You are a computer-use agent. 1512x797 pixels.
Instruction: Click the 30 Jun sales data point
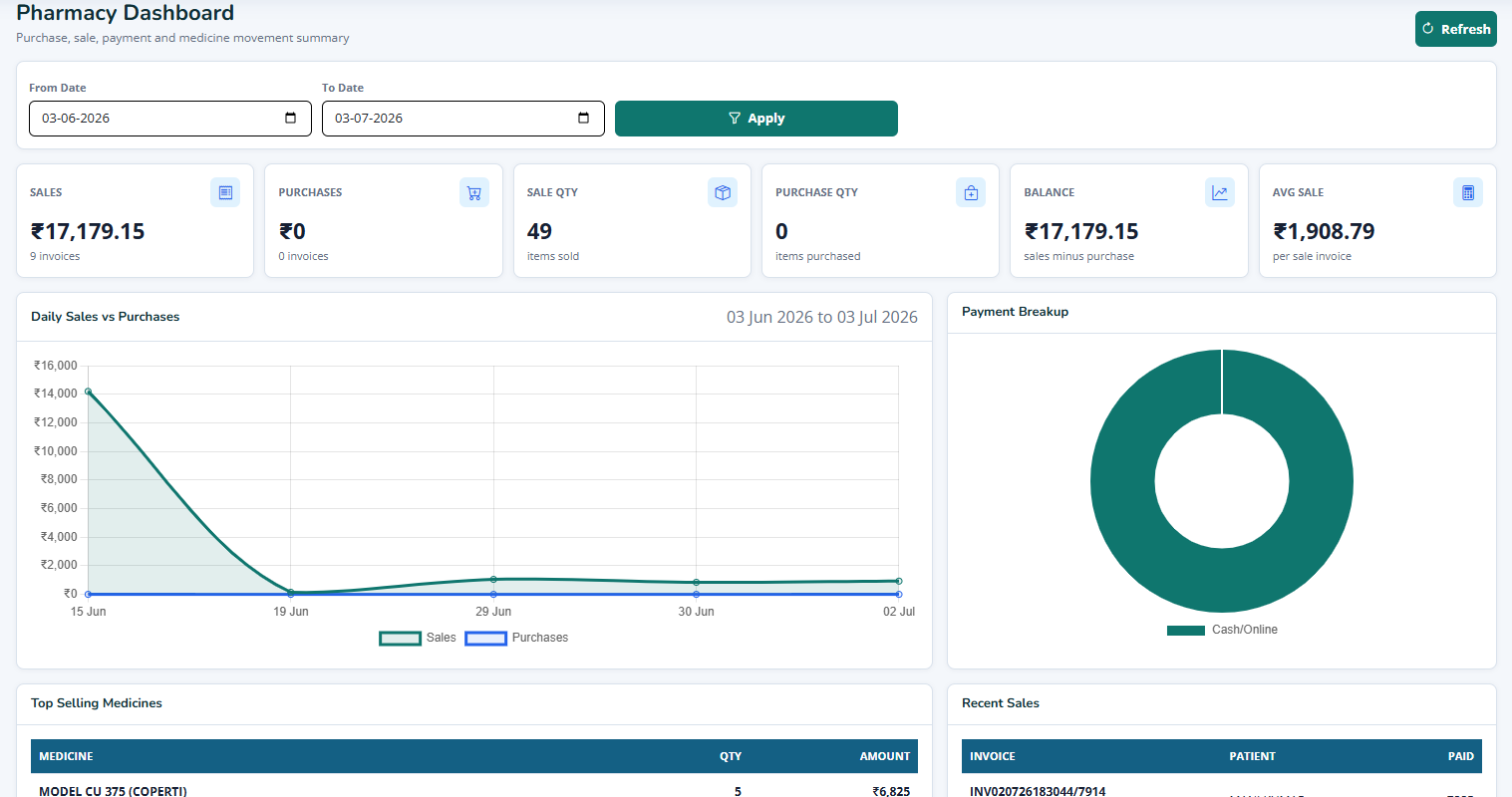tap(696, 582)
